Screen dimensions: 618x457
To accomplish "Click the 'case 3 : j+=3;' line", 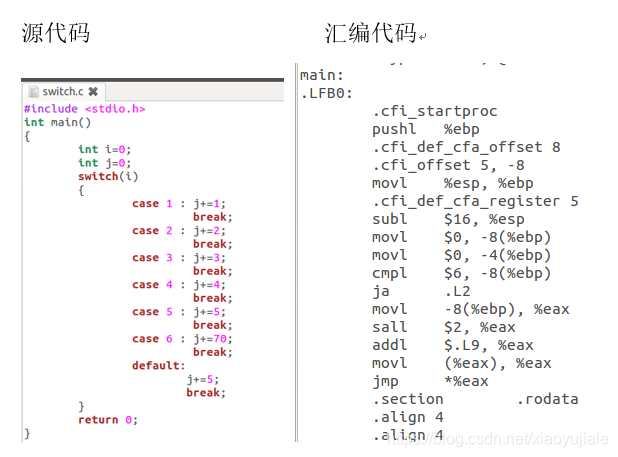I will tap(179, 258).
